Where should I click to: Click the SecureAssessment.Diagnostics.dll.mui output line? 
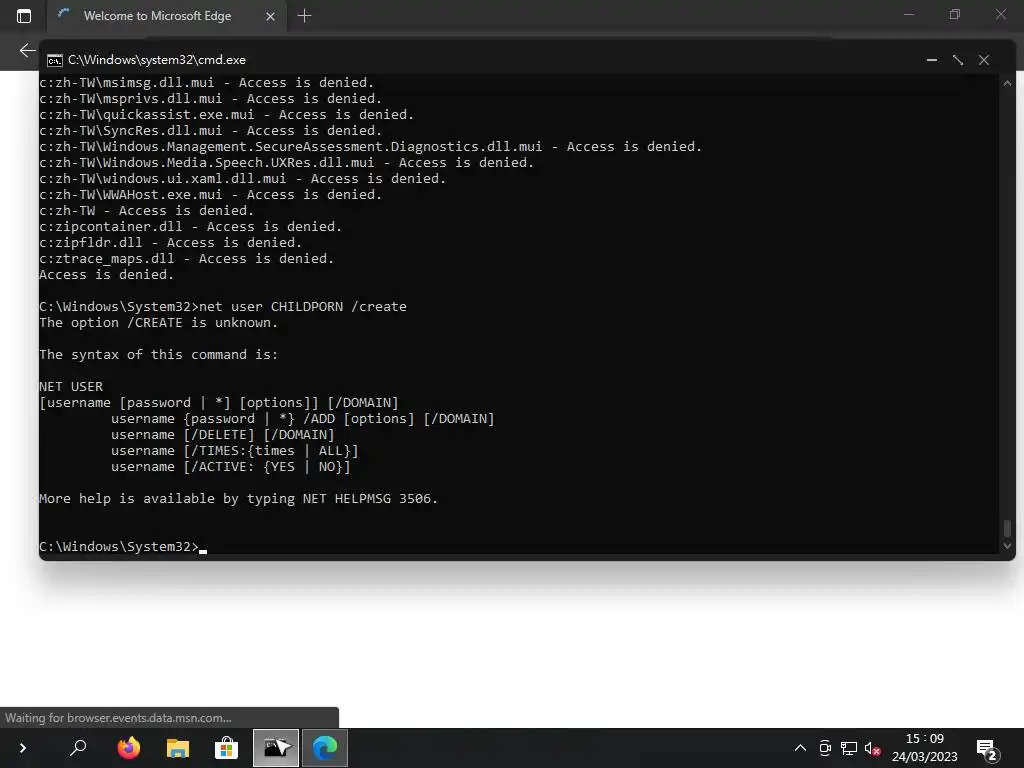(370, 147)
